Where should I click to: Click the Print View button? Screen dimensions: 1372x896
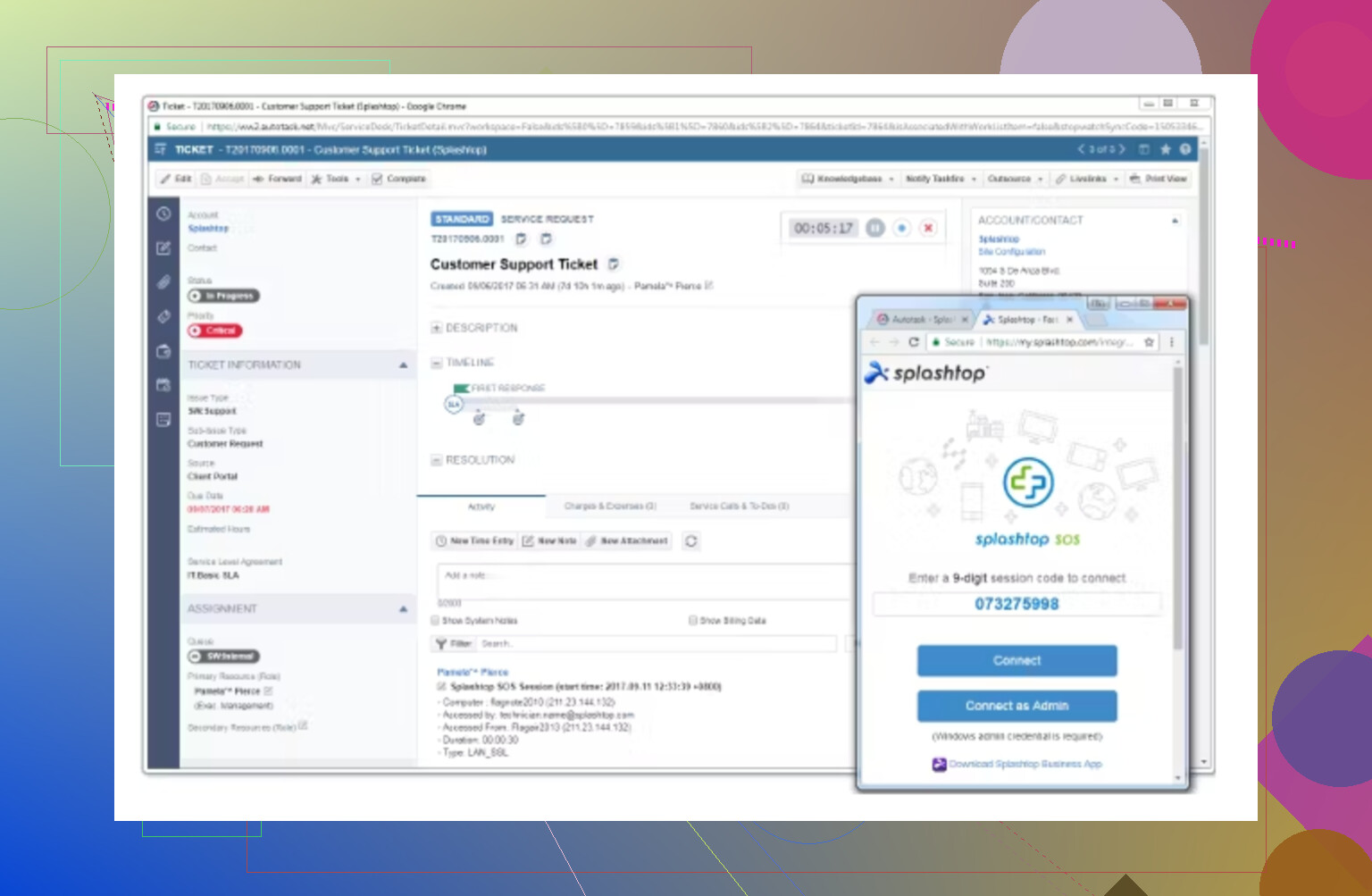[1158, 179]
